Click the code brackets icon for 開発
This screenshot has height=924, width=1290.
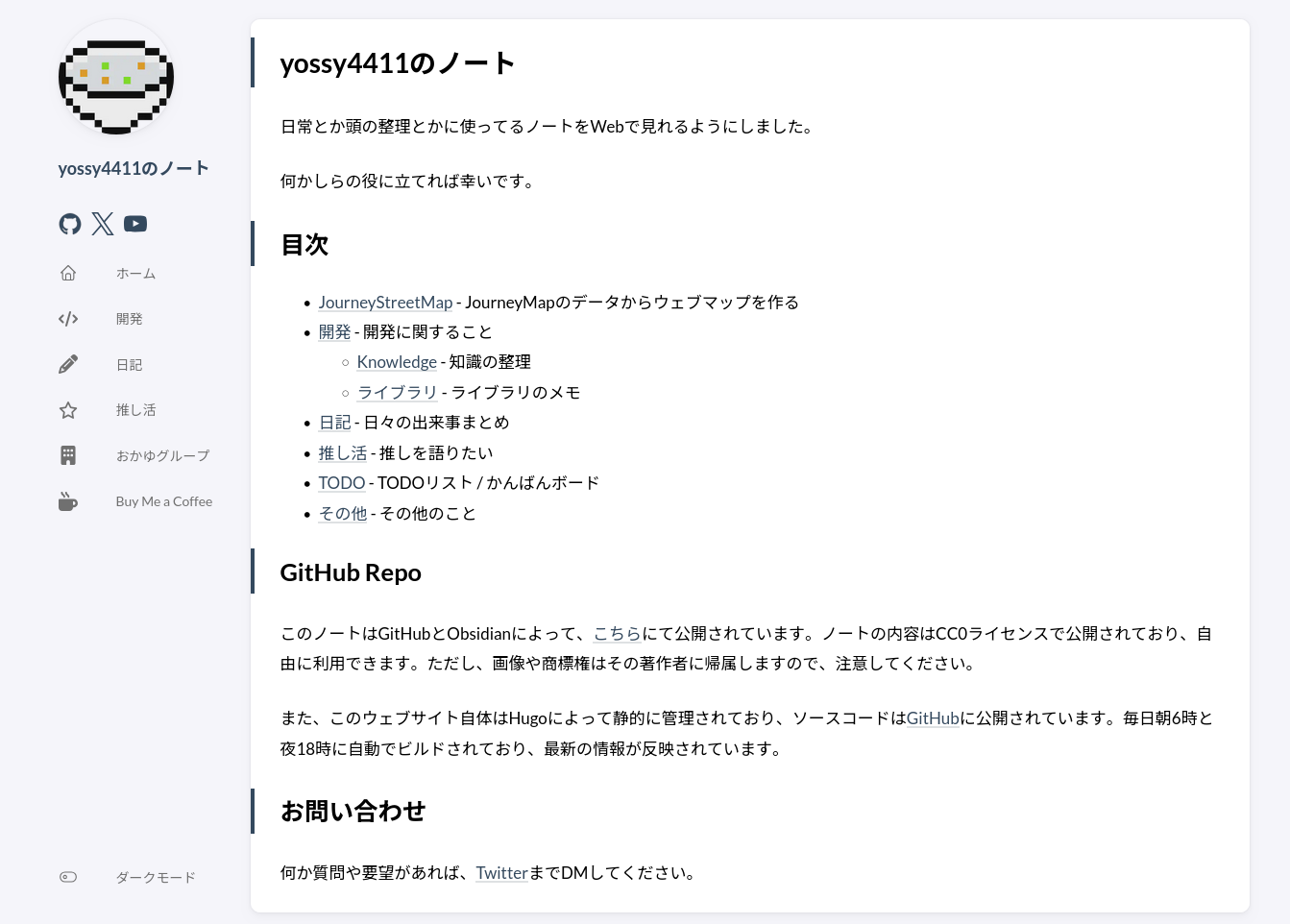pos(68,319)
